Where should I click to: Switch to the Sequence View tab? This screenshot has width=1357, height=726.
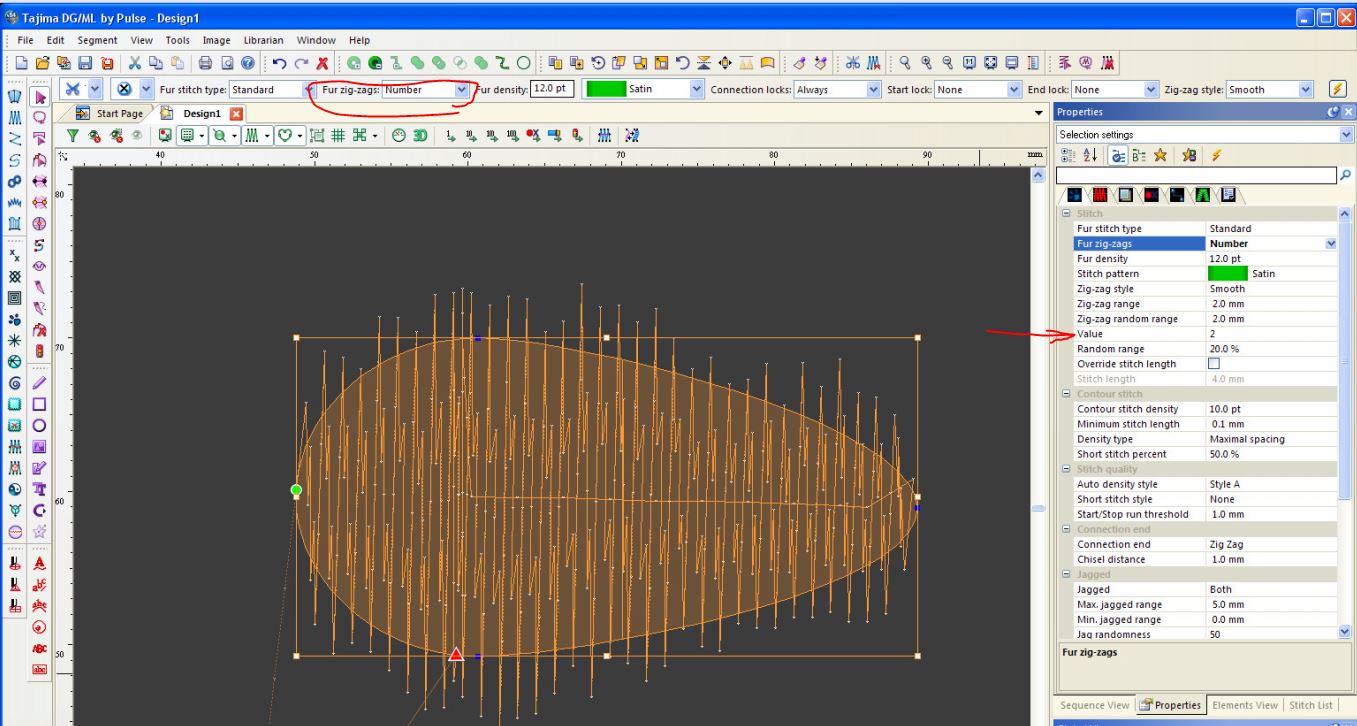tap(1095, 705)
